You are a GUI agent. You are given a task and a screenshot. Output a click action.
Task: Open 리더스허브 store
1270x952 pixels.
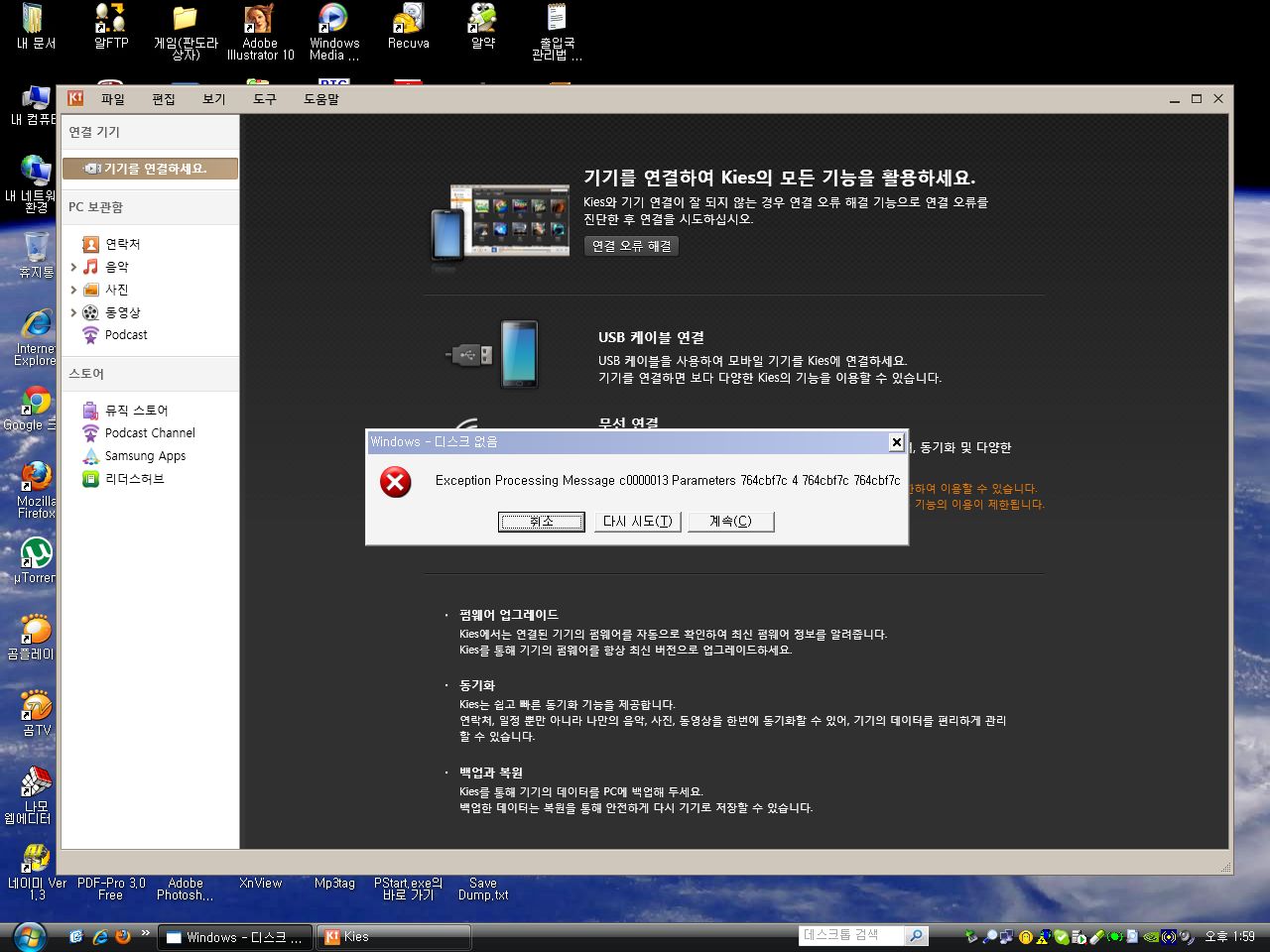(135, 479)
